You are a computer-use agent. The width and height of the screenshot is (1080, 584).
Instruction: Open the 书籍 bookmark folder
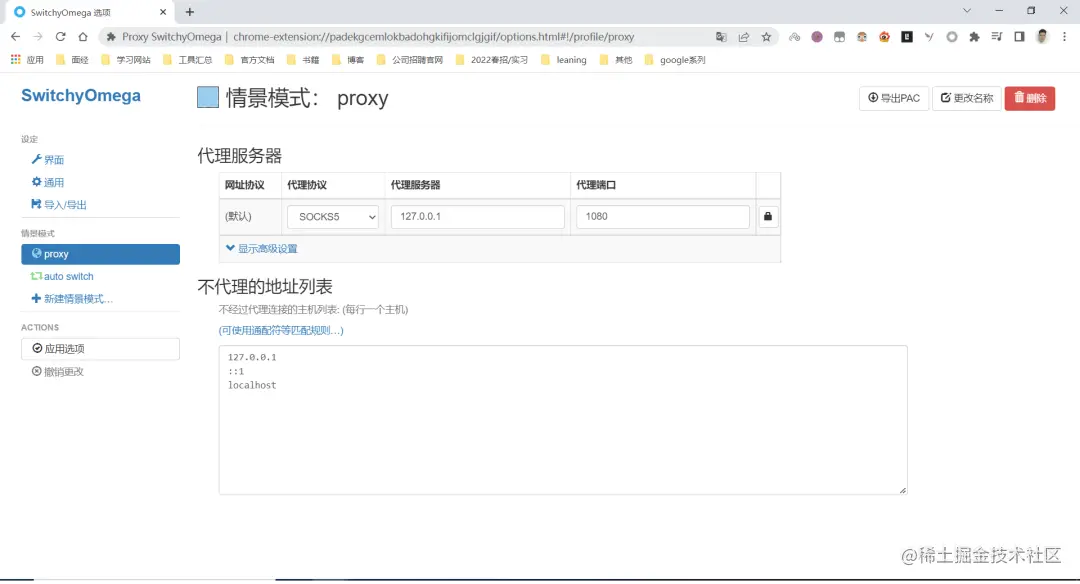302,60
